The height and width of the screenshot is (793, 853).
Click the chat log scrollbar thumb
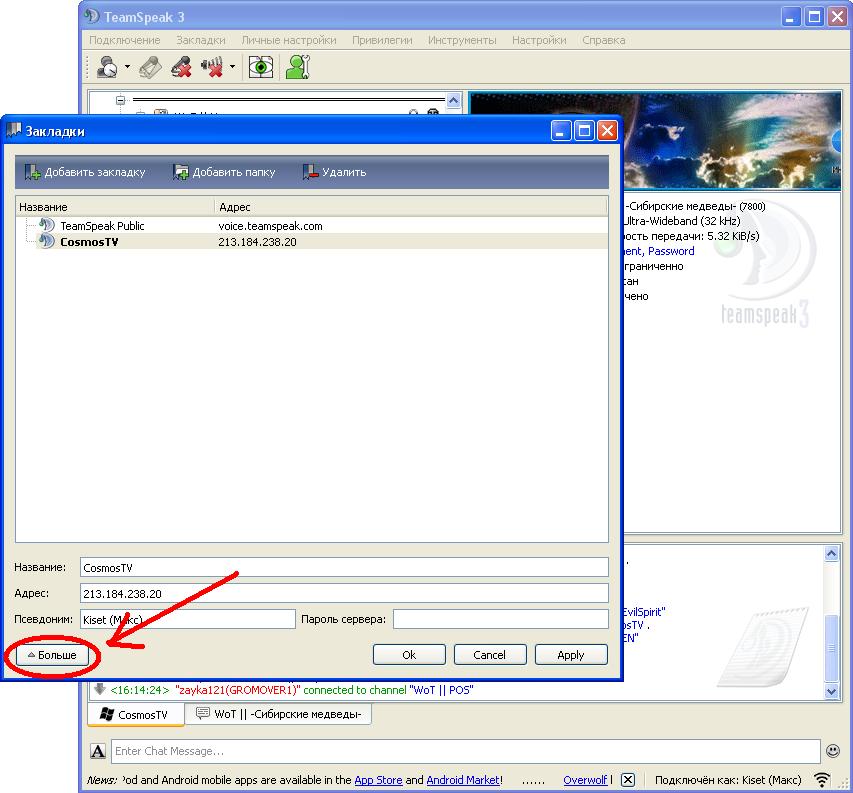click(x=831, y=647)
